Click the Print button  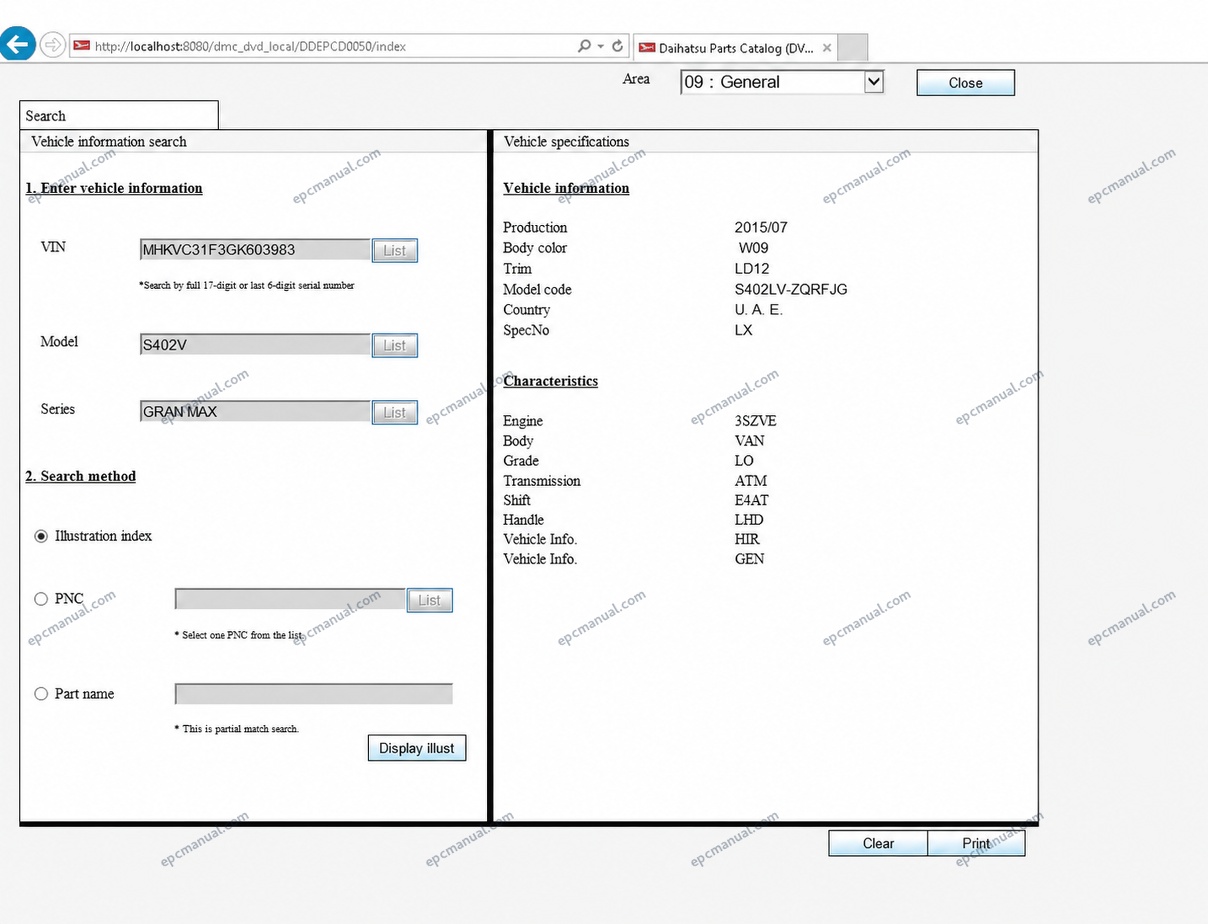click(x=976, y=843)
